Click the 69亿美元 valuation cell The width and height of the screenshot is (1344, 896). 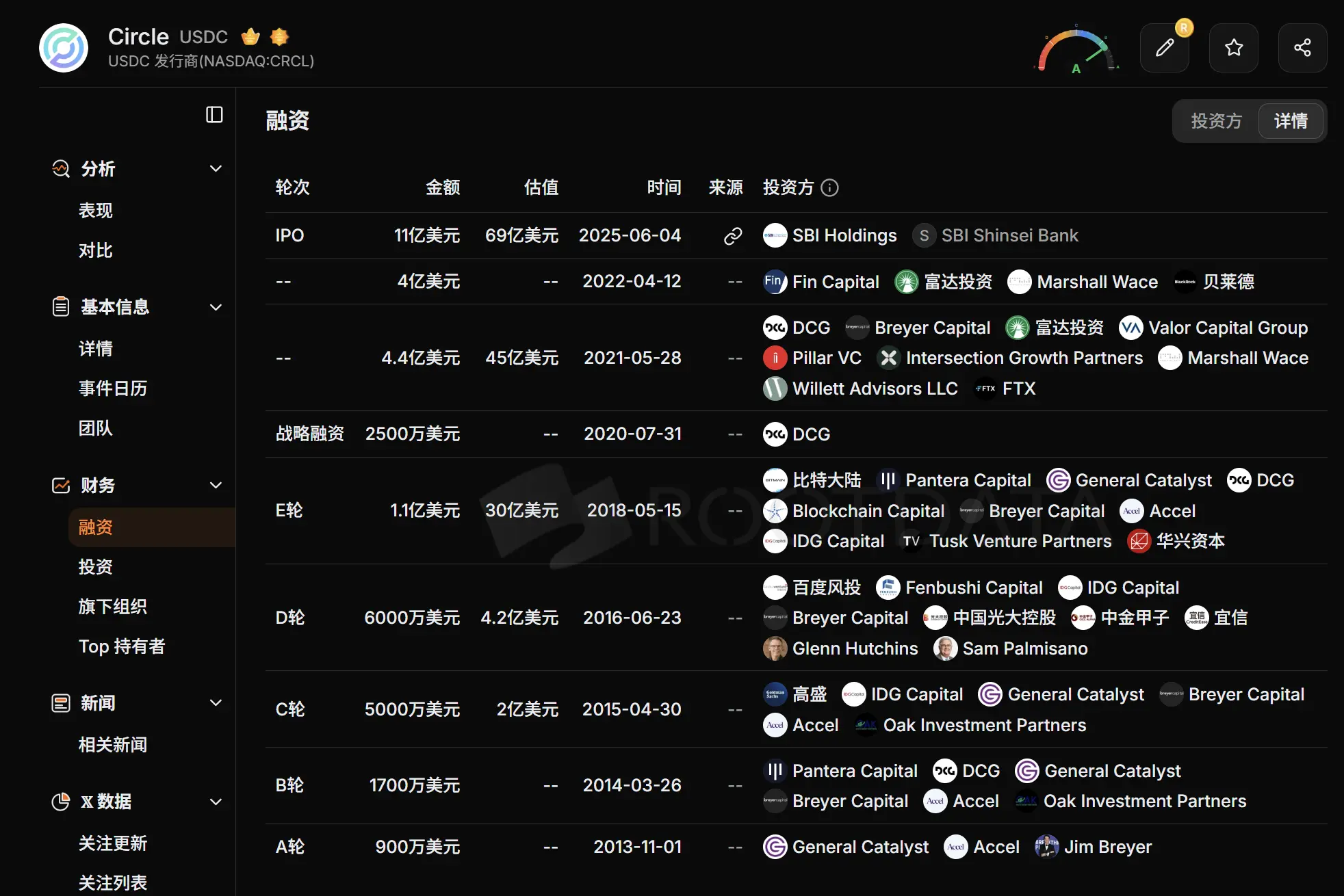tap(521, 236)
